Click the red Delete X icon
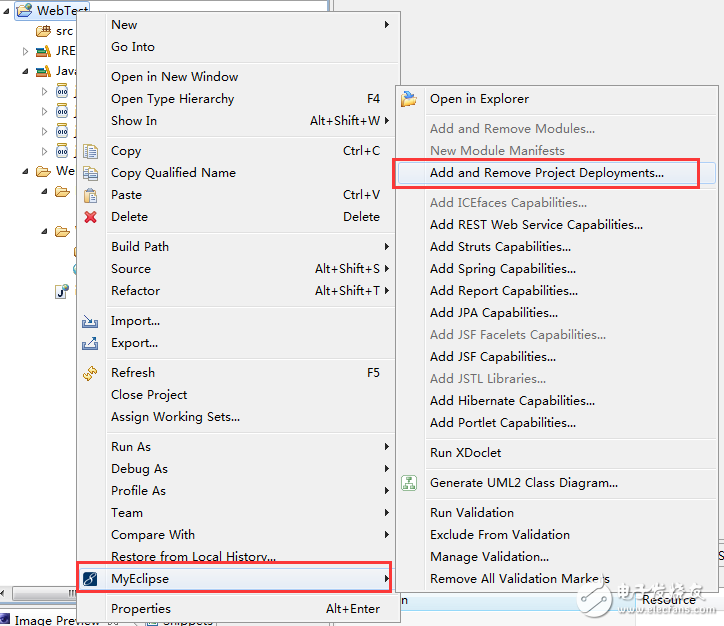 click(x=91, y=217)
